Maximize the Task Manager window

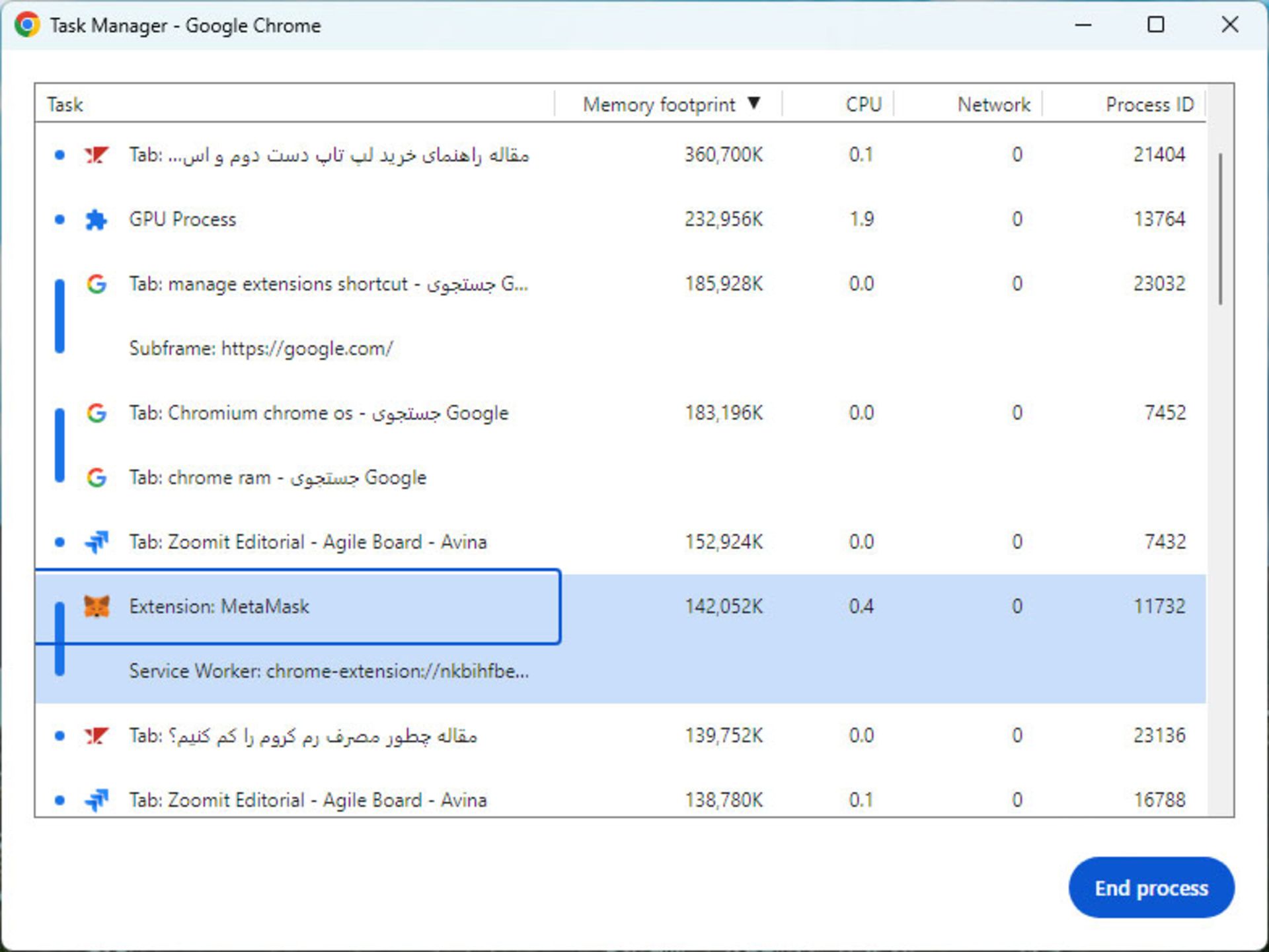(1156, 25)
